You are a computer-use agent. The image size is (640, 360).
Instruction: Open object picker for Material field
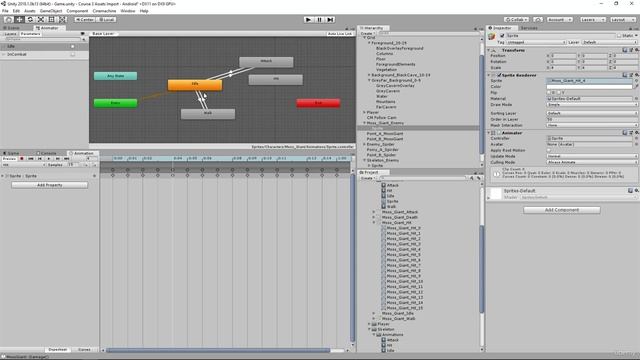[x=636, y=99]
